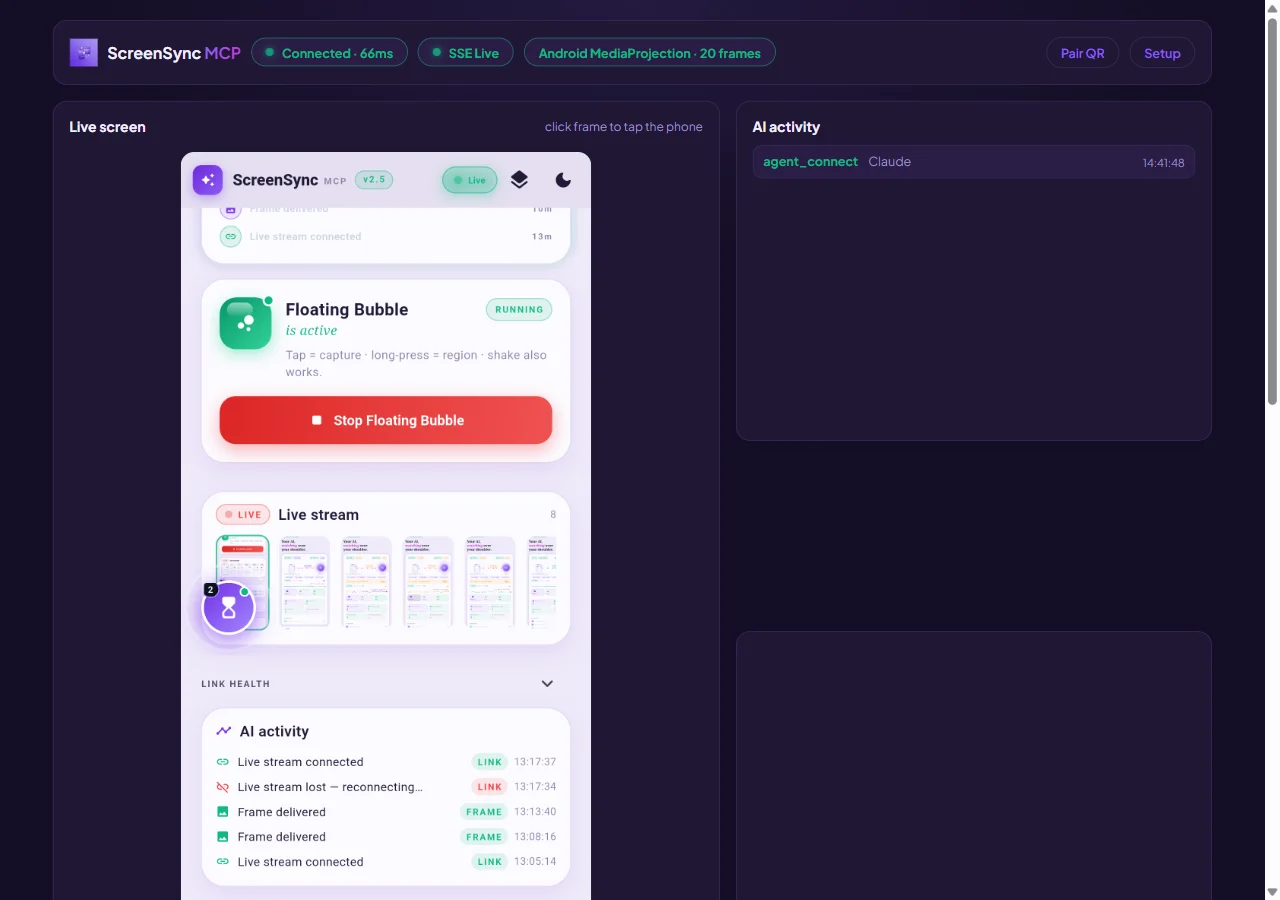Click the Android MediaProjection 20 frames pill
This screenshot has width=1280, height=900.
click(x=649, y=53)
